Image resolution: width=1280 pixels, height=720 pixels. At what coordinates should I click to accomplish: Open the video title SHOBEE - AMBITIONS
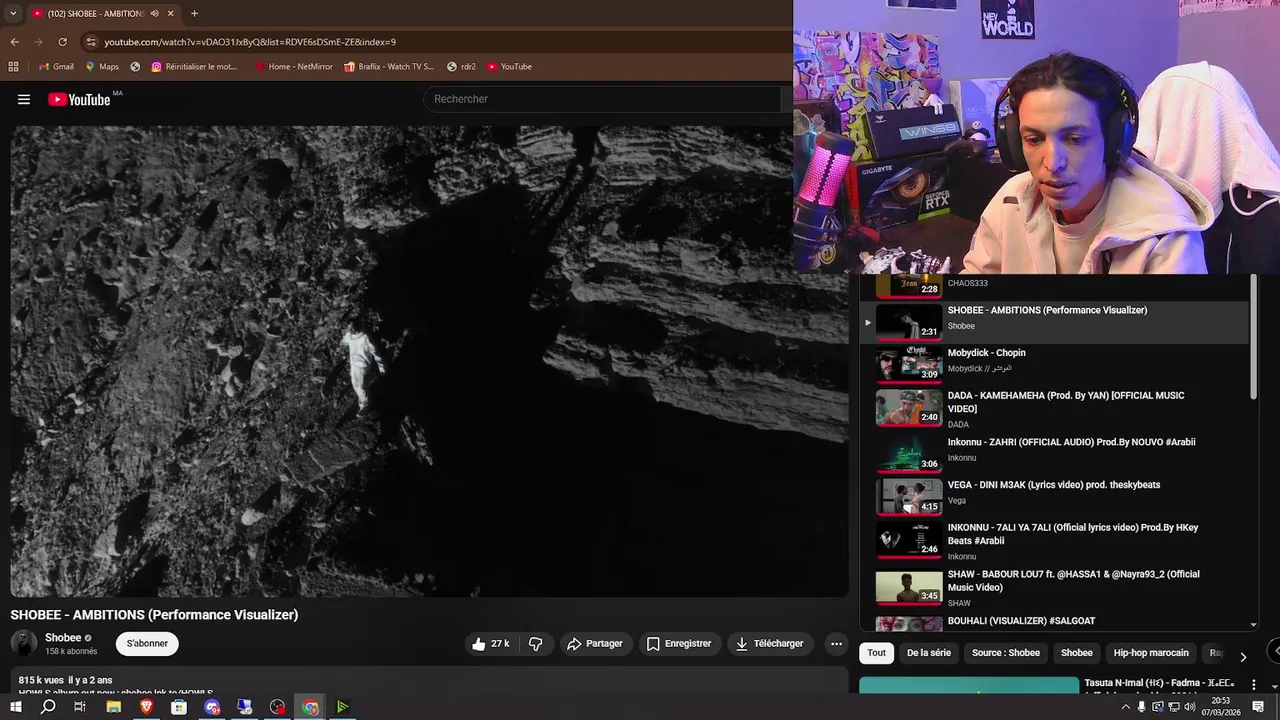tap(154, 615)
